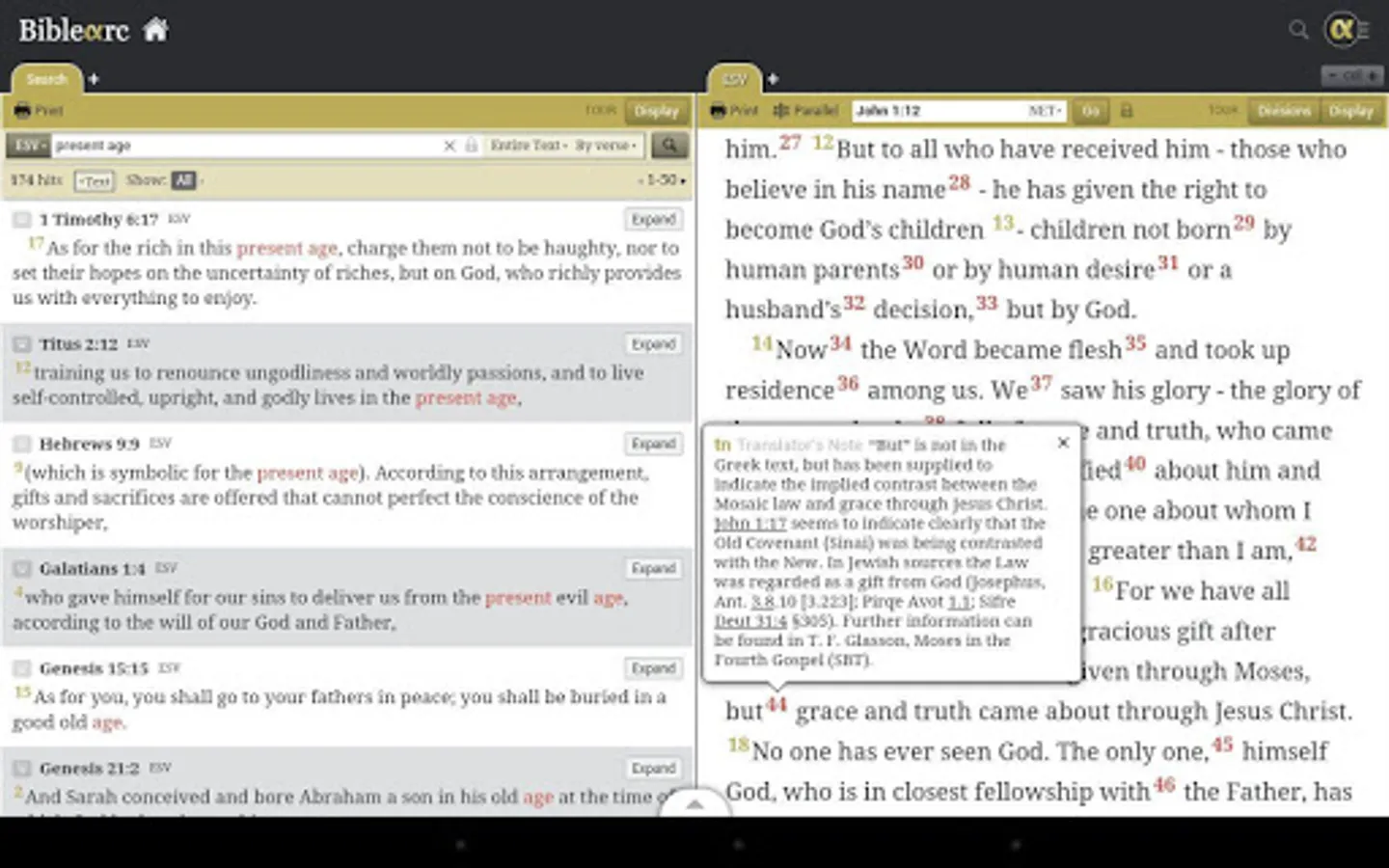1389x868 pixels.
Task: Click the 'Hebrews 9:9' result heading
Action: coord(90,445)
